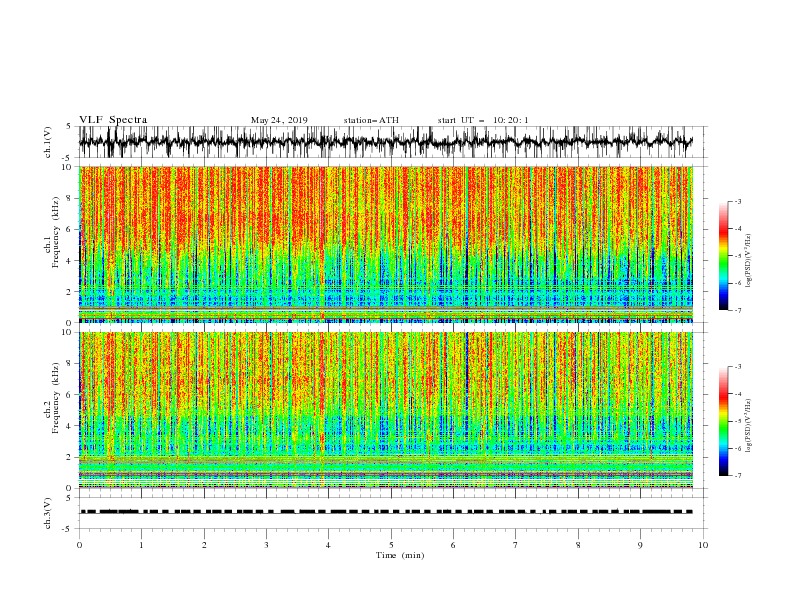Click the "2" tick on ch.2 frequency axis
The image size is (792, 612).
[x=69, y=457]
